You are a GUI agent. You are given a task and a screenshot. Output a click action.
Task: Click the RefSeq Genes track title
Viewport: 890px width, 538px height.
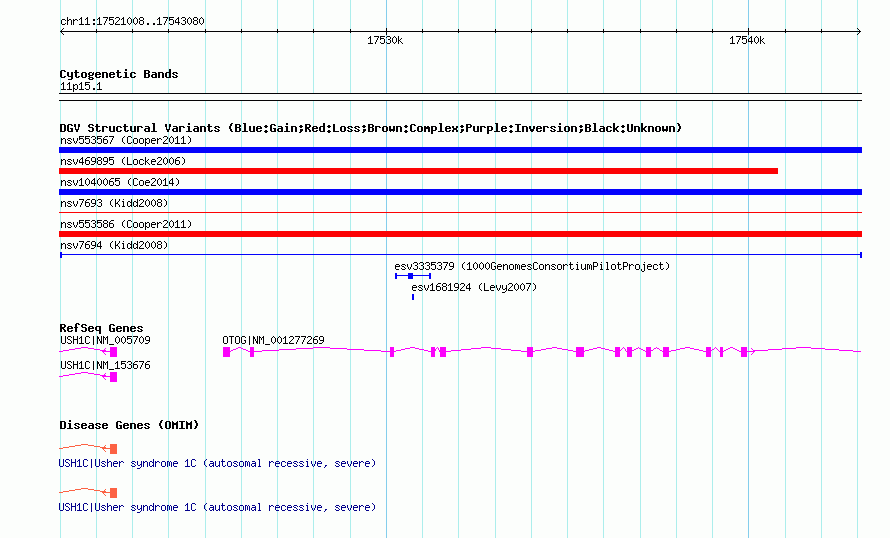coord(101,328)
